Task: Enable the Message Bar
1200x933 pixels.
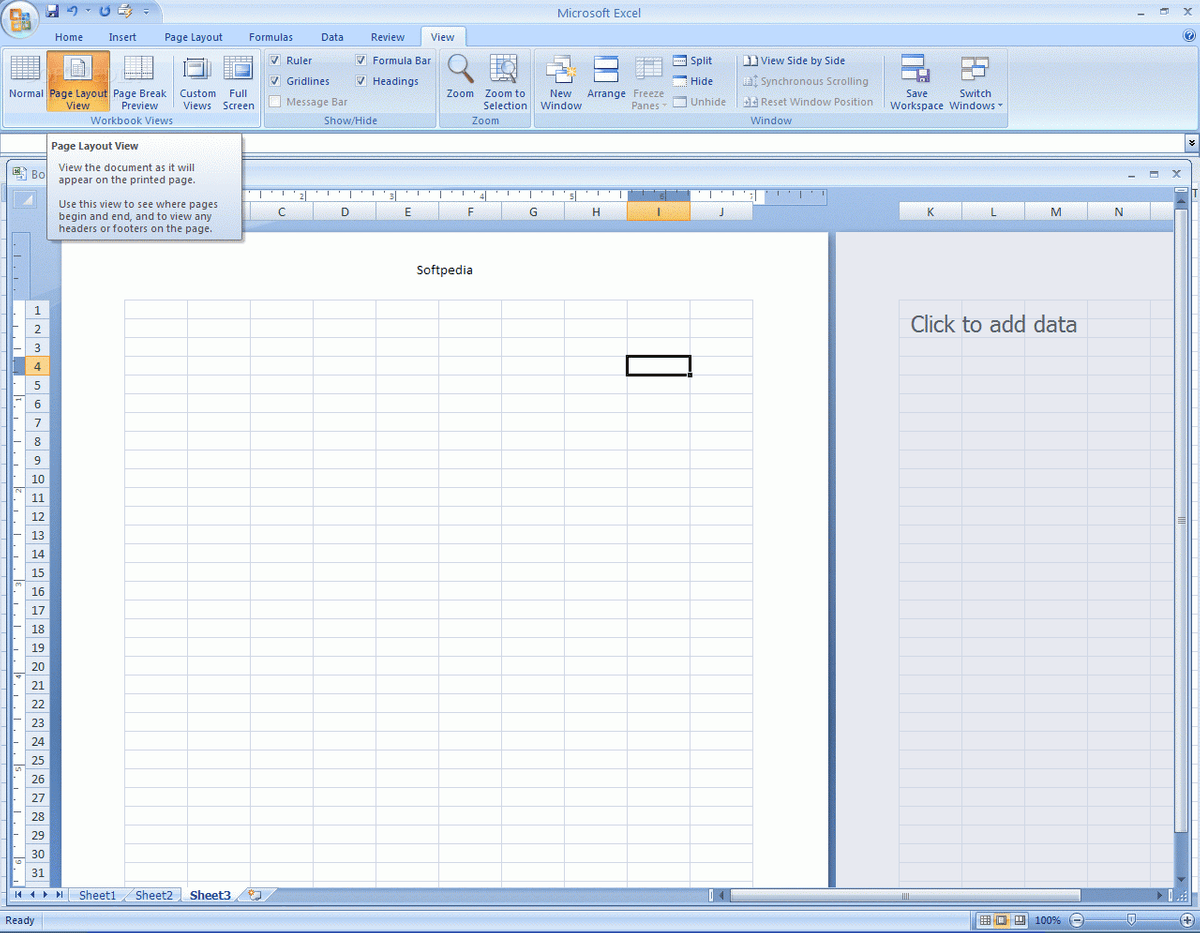Action: click(x=275, y=101)
